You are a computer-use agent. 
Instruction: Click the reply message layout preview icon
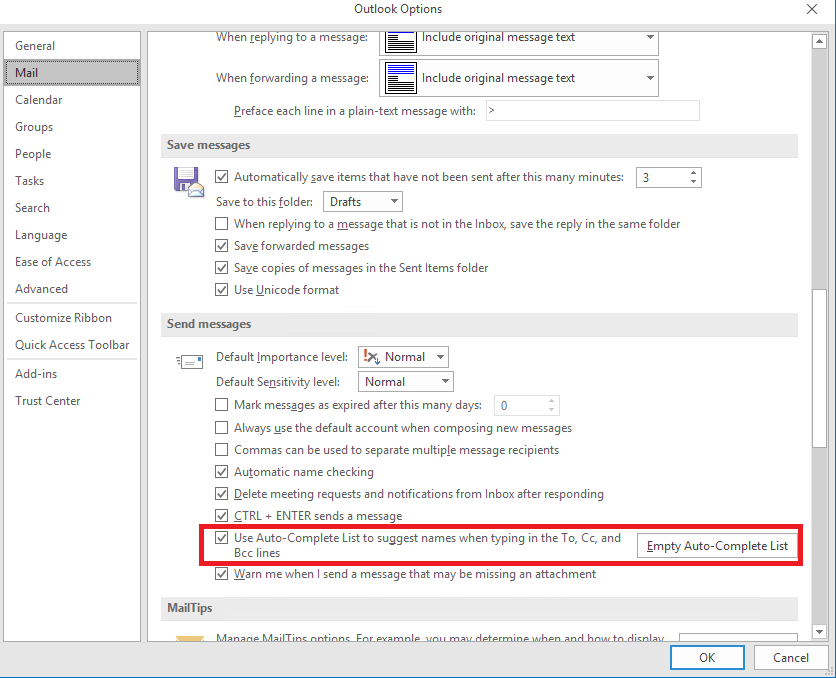click(400, 42)
